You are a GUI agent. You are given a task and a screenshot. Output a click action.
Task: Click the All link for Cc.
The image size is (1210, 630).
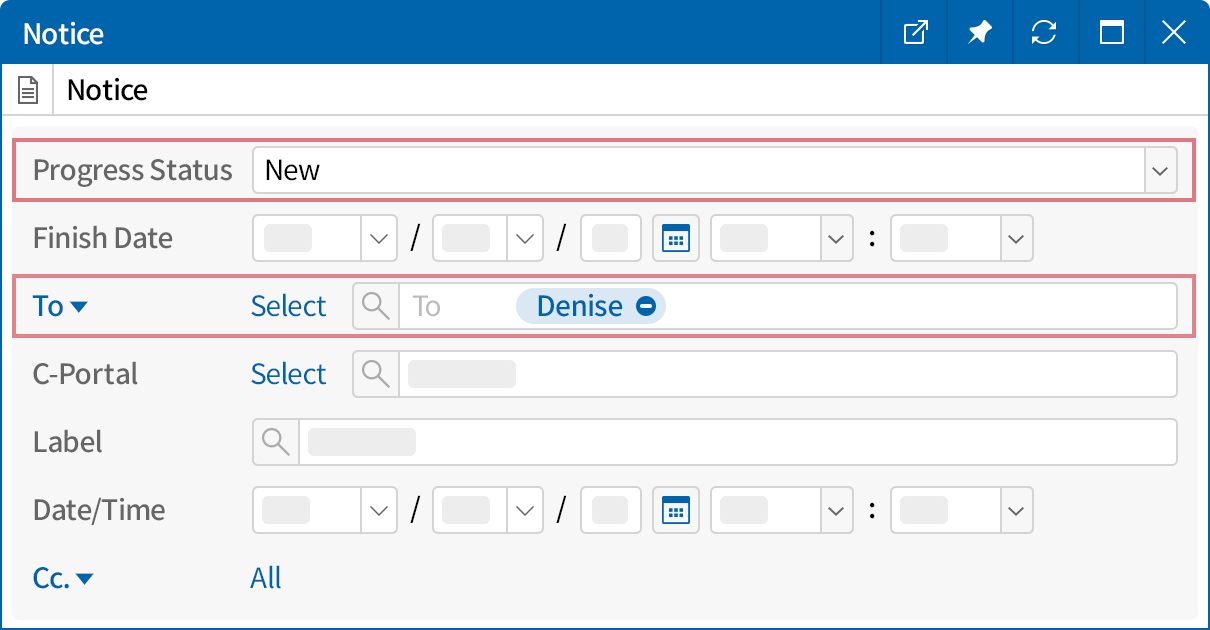tap(266, 578)
